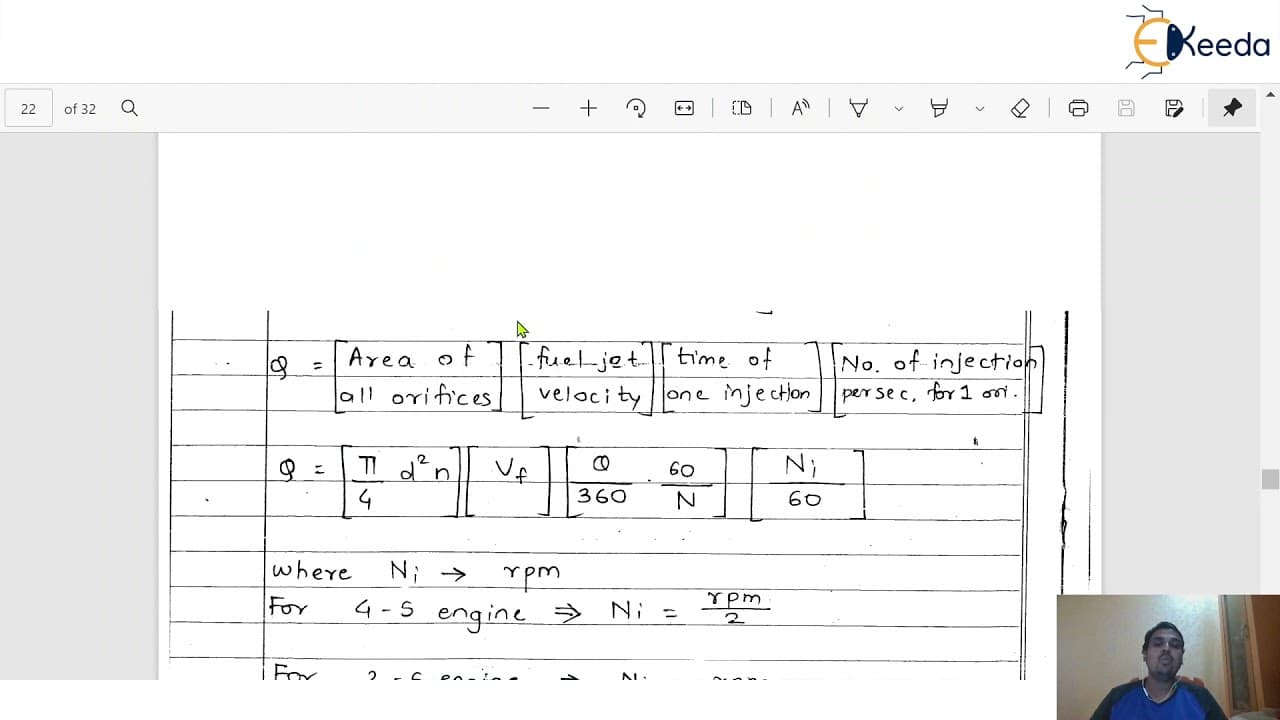Open the search tool magnifier icon
The width and height of the screenshot is (1280, 720).
pyautogui.click(x=129, y=108)
